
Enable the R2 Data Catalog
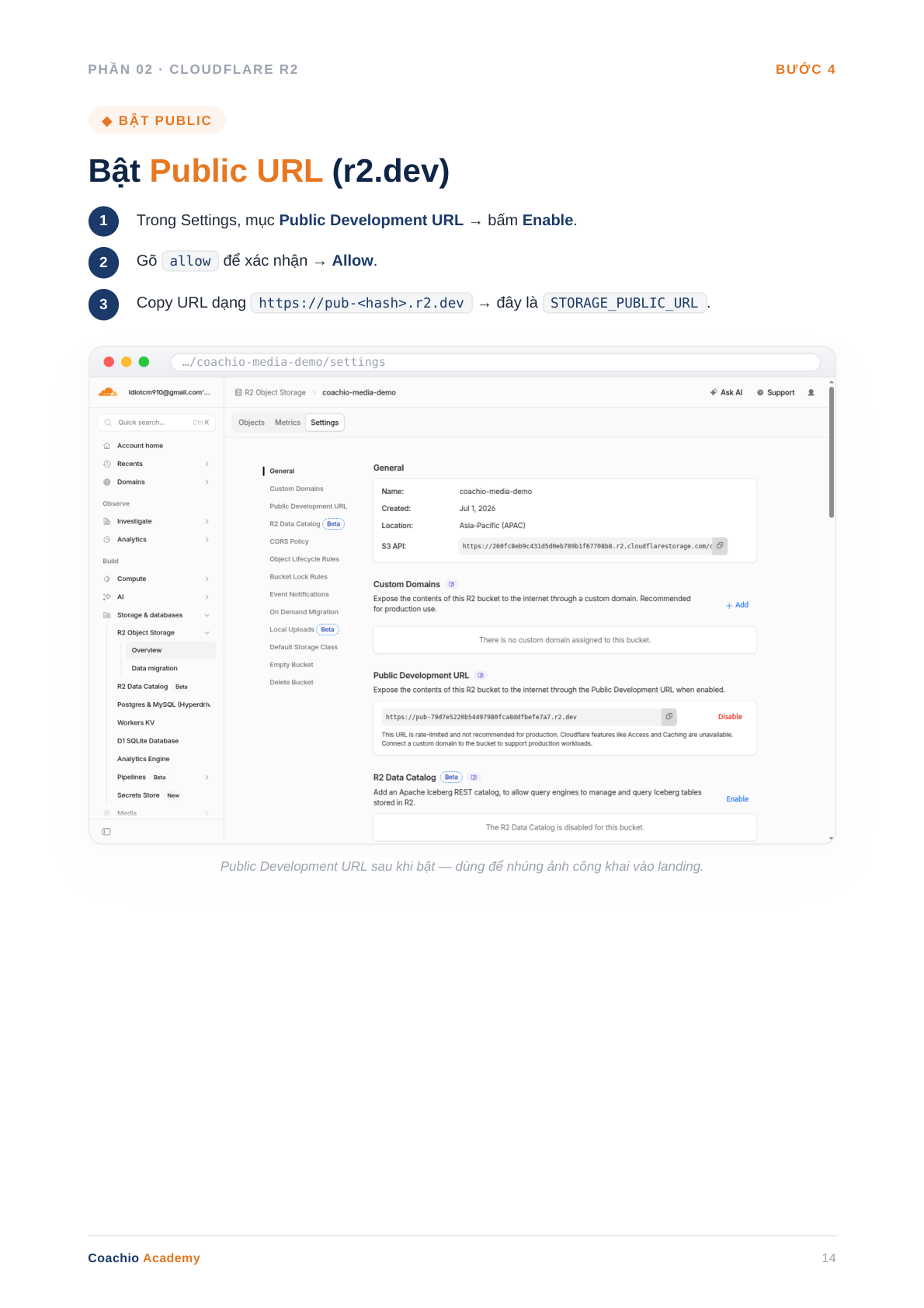click(x=738, y=799)
